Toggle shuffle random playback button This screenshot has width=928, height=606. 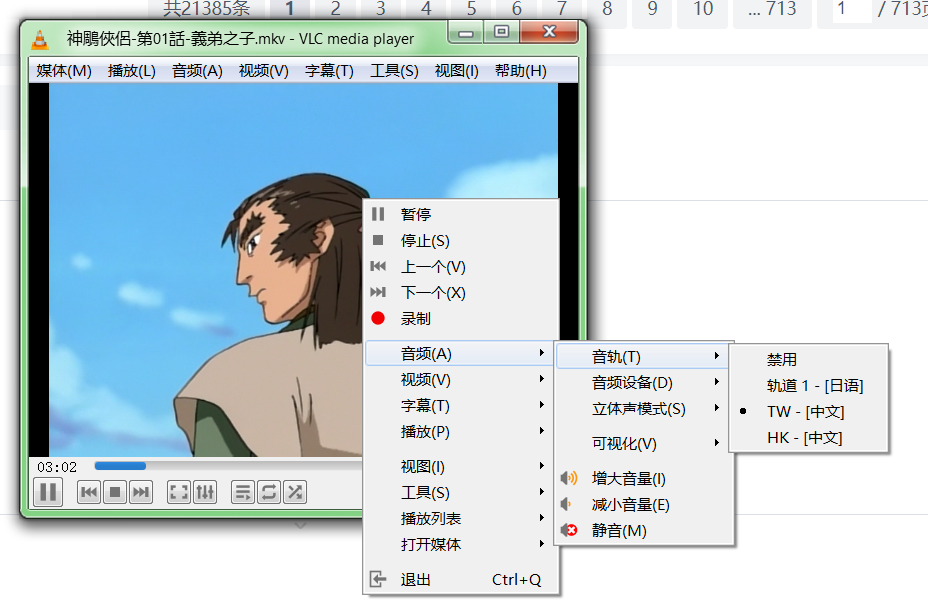click(295, 492)
